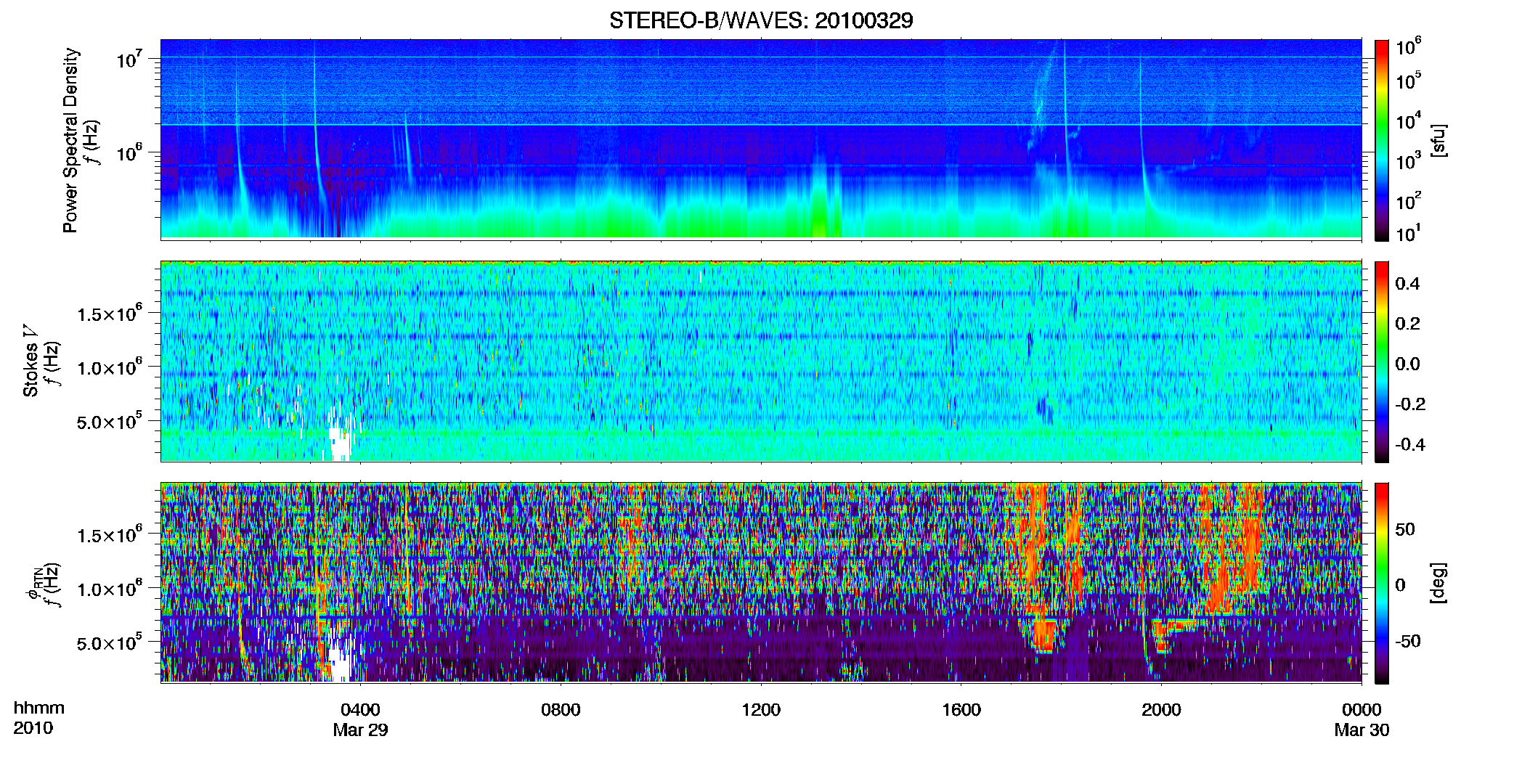This screenshot has width=1522, height=784.
Task: Click the Stokes V panel 5.0×10^5 tick label
Action: [109, 421]
